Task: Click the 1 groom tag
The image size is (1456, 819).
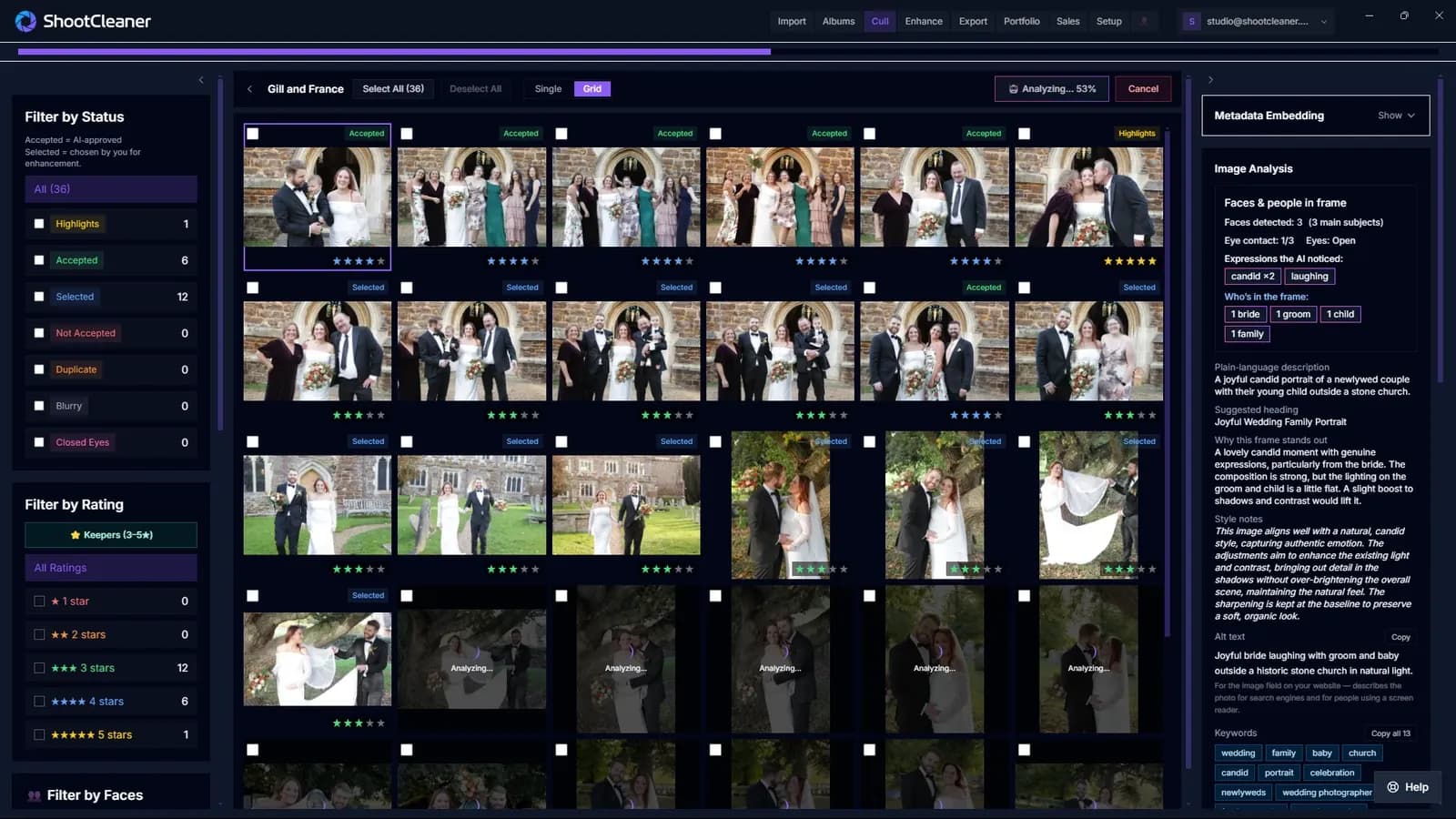Action: (x=1293, y=315)
